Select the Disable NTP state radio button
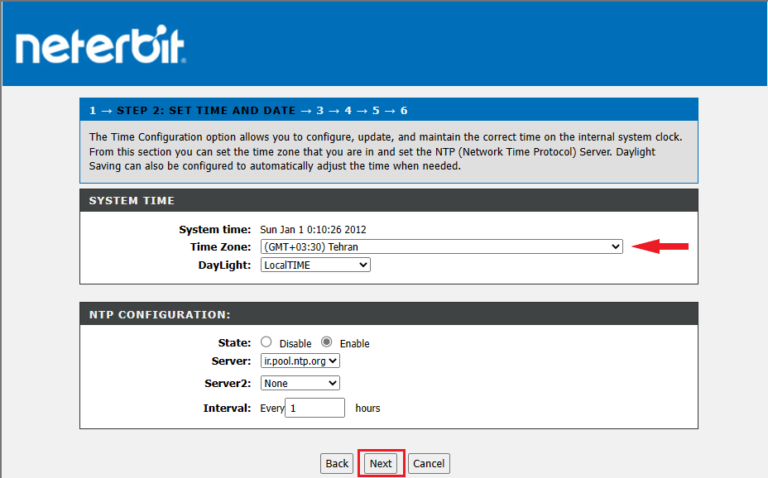The width and height of the screenshot is (768, 478). [266, 342]
